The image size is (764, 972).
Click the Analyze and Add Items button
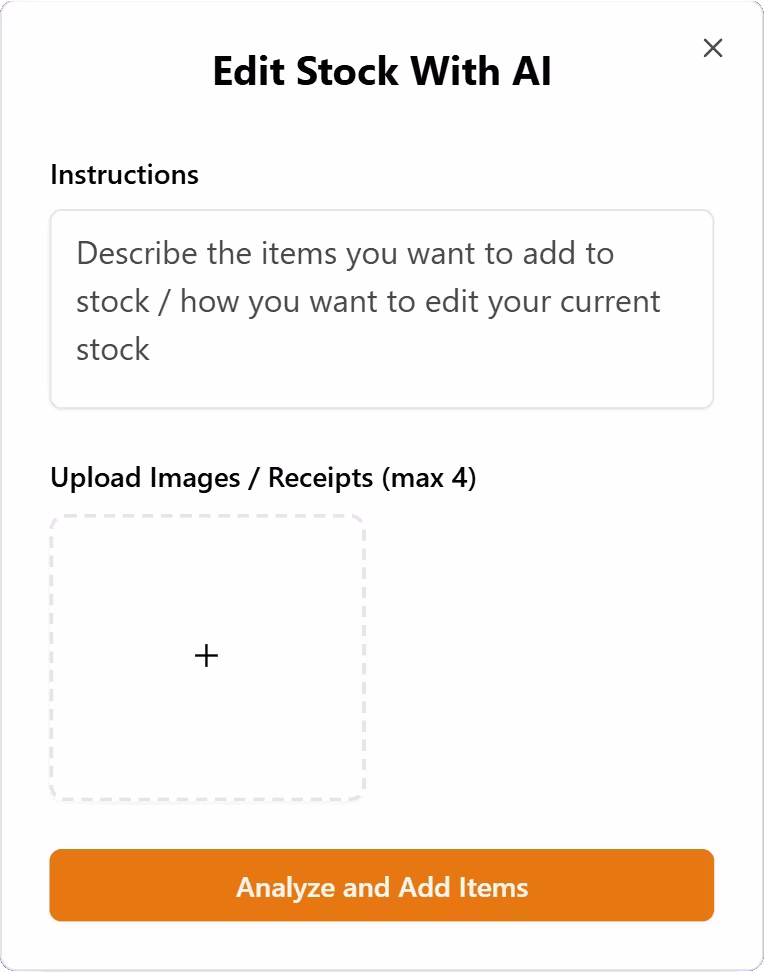click(x=381, y=886)
